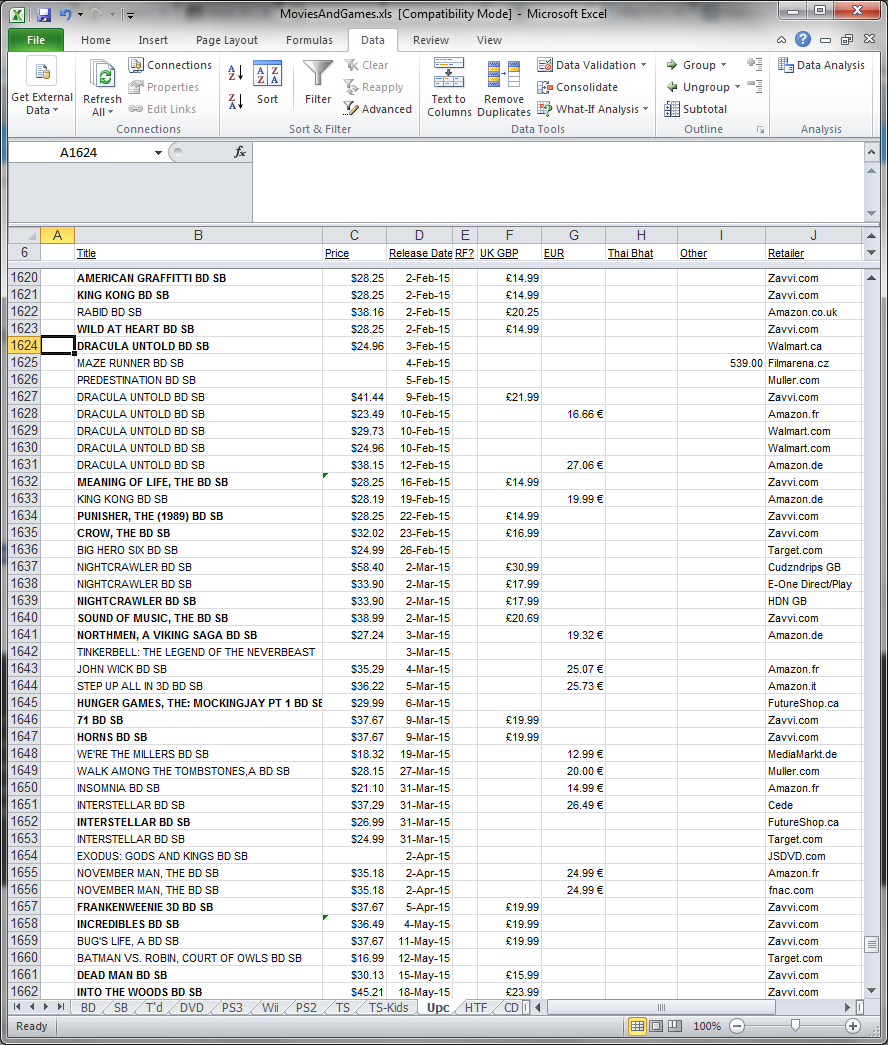Click the Save icon in Quick Access Toolbar

44,14
